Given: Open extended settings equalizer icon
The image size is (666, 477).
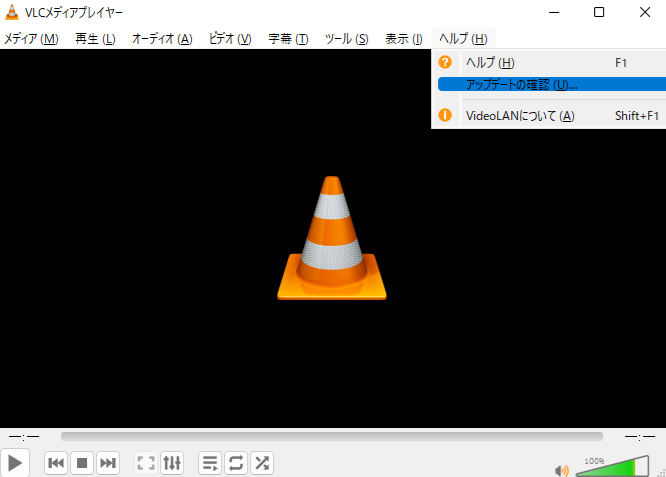Looking at the screenshot, I should coord(172,463).
